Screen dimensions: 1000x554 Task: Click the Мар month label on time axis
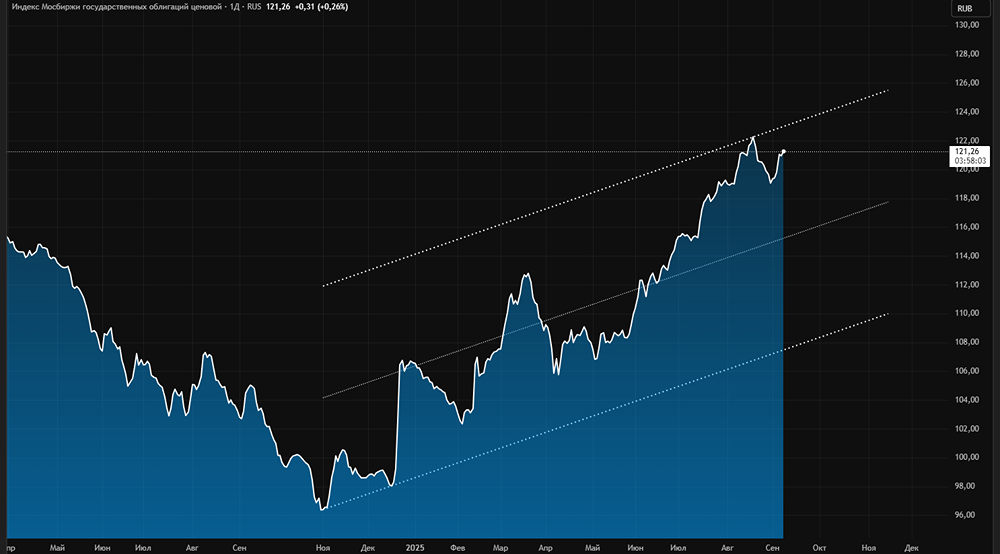(x=500, y=548)
